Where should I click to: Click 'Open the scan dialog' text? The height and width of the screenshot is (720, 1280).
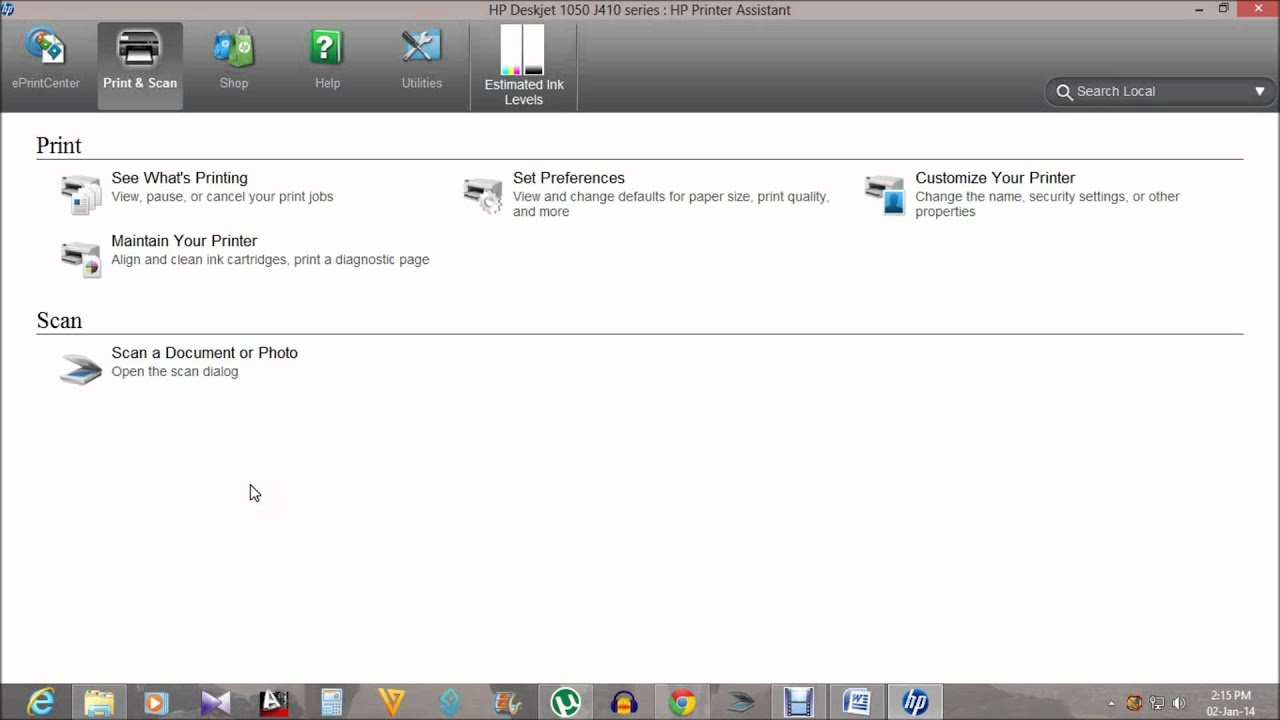click(x=174, y=372)
